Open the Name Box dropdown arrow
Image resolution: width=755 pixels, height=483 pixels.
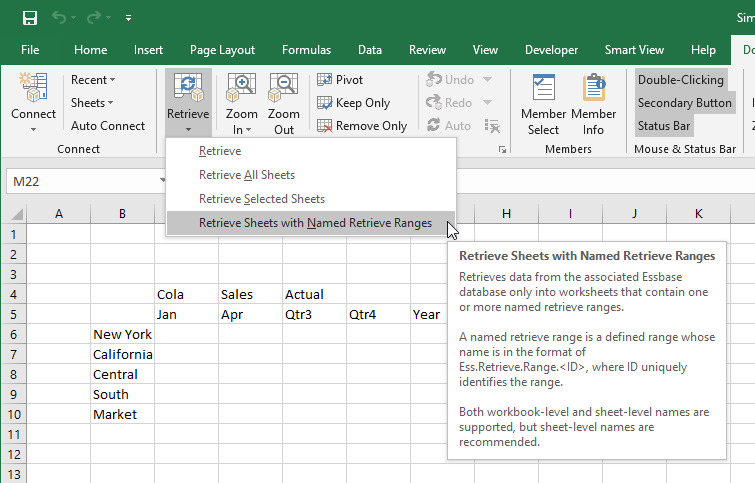[162, 181]
